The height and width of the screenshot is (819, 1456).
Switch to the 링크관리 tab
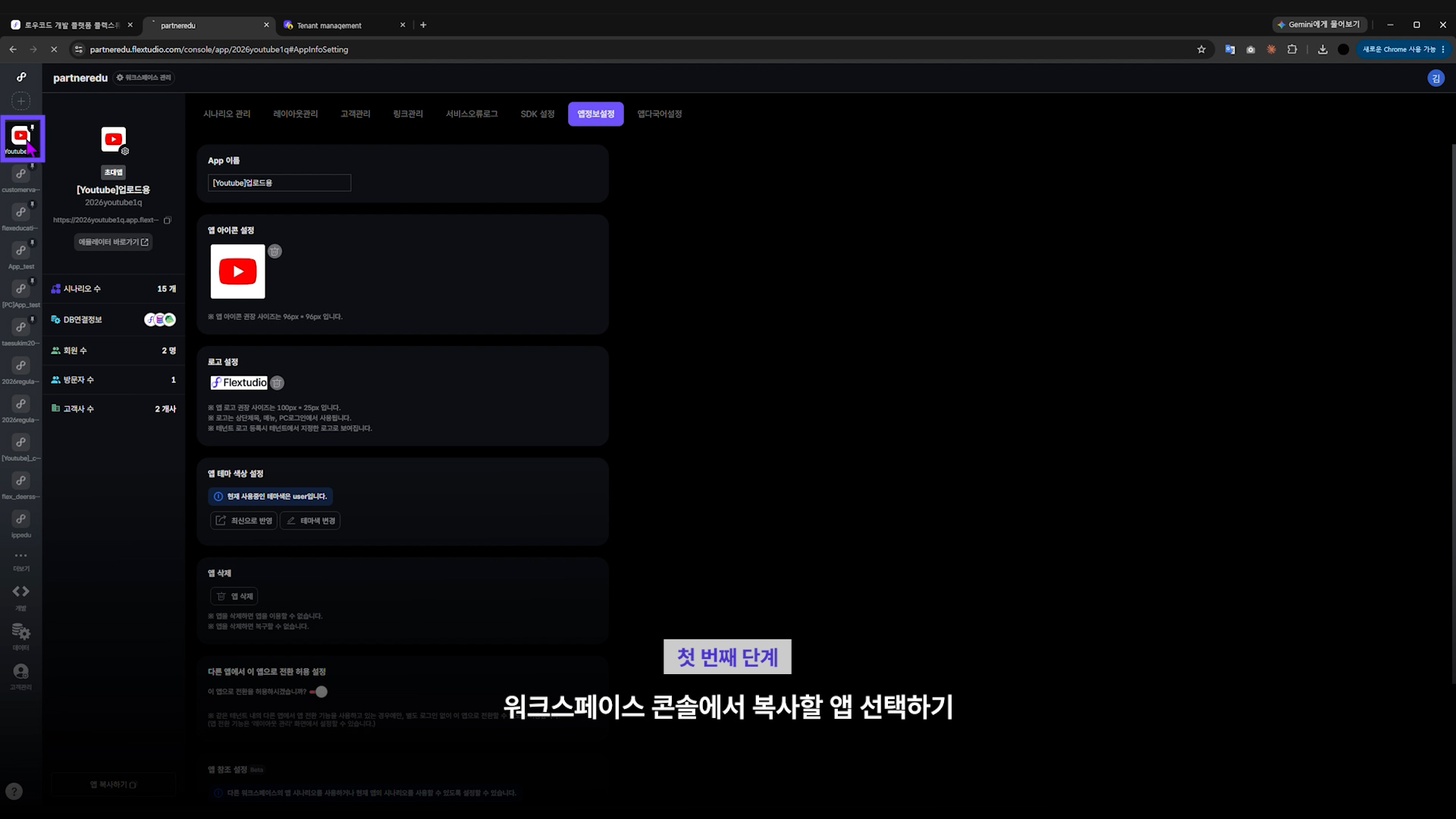click(x=408, y=114)
